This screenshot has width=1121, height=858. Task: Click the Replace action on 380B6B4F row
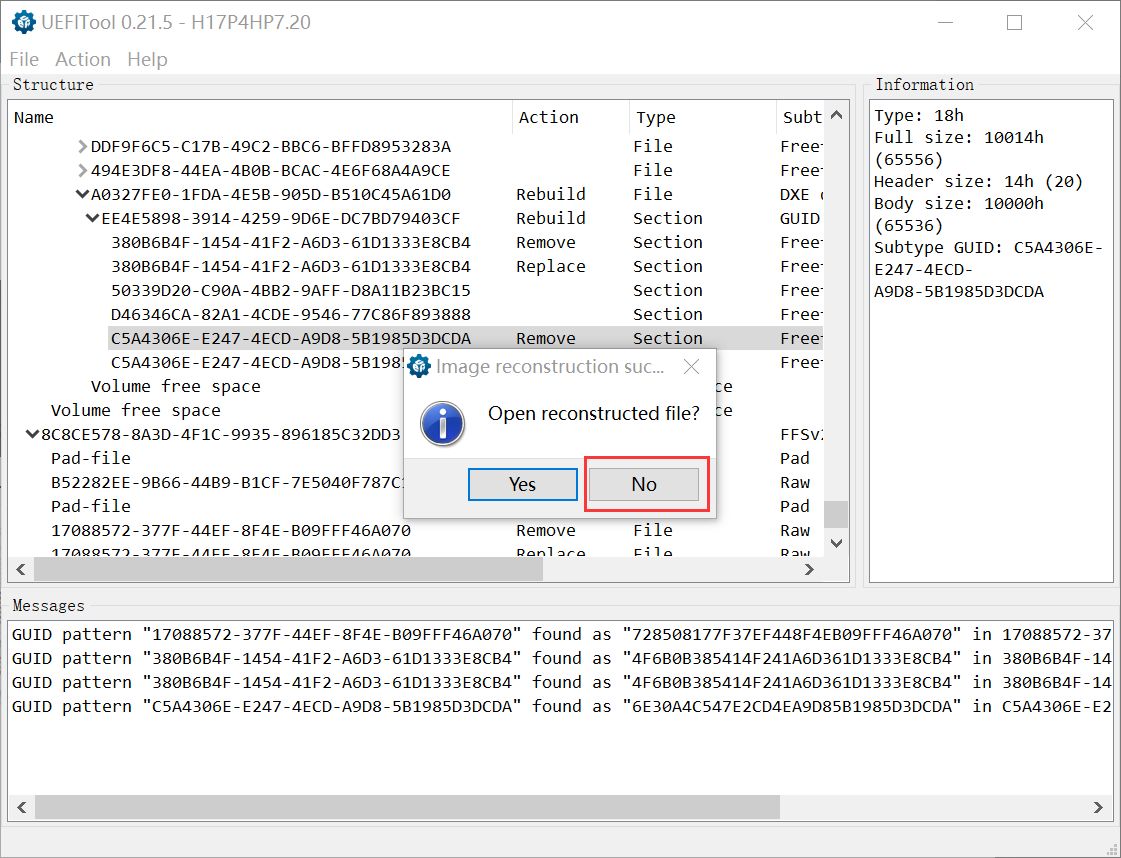pos(551,267)
